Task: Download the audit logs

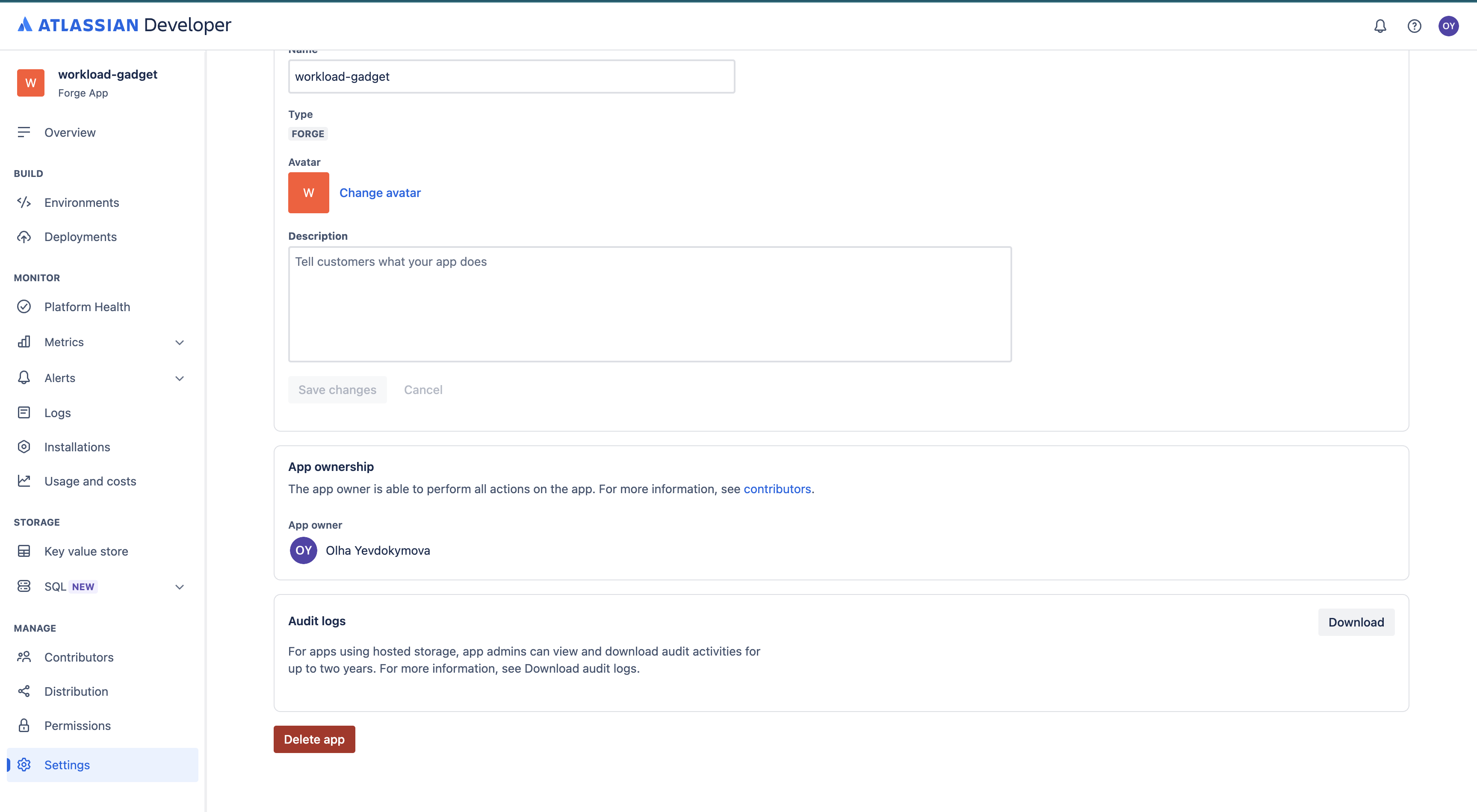Action: [x=1356, y=622]
